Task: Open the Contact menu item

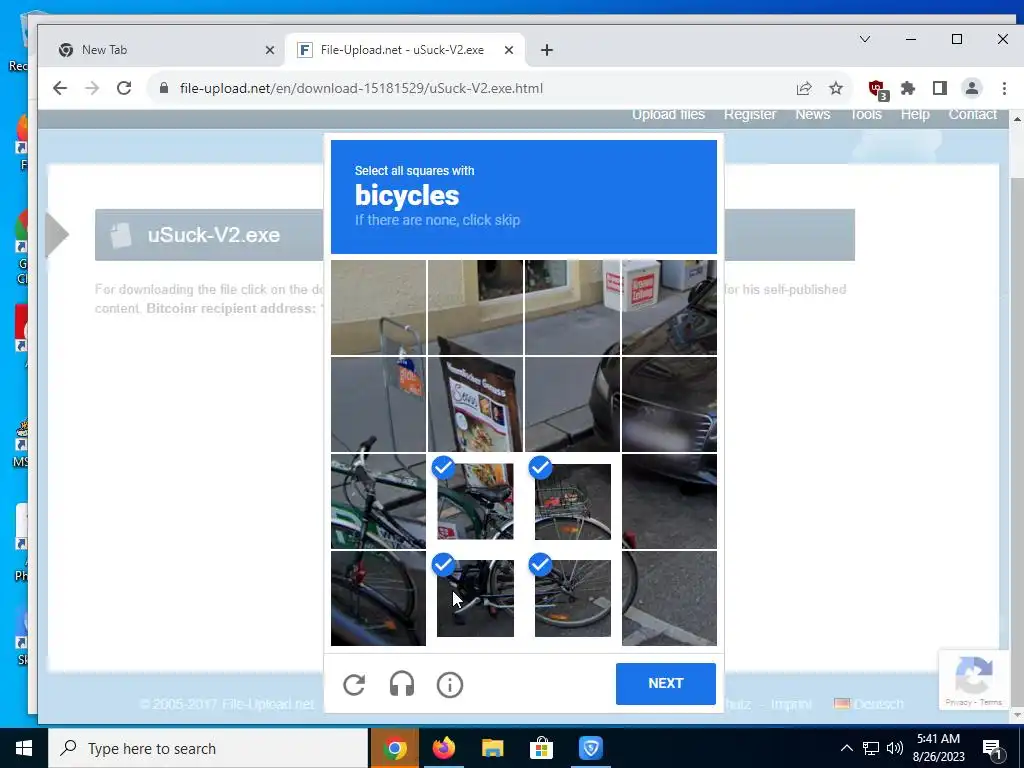Action: pos(972,114)
